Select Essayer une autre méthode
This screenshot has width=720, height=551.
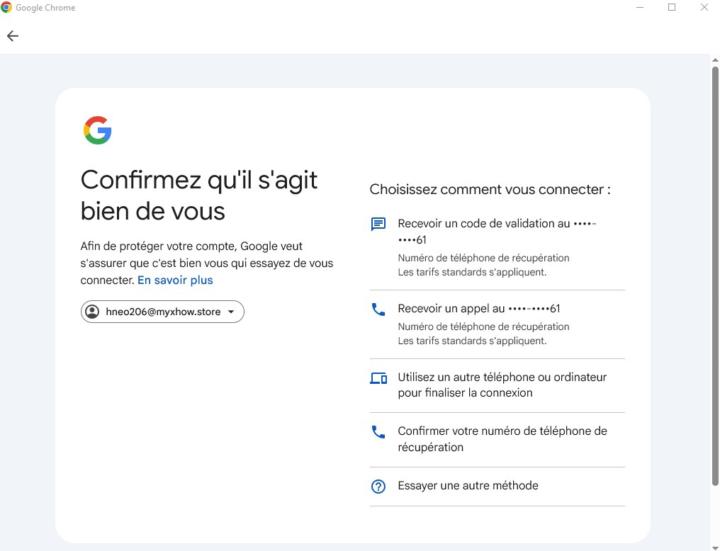pos(468,486)
